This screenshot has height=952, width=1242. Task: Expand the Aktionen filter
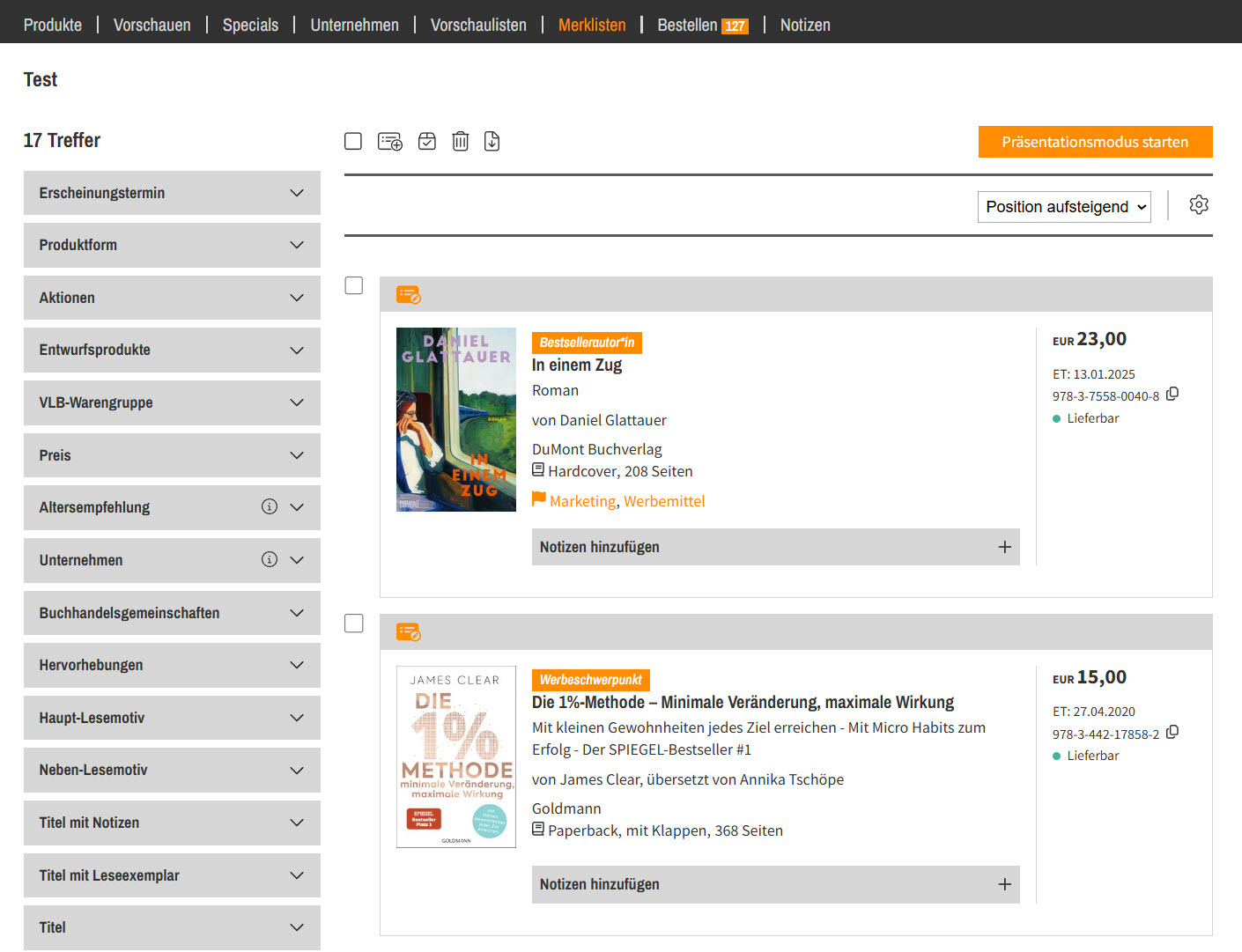coord(172,298)
